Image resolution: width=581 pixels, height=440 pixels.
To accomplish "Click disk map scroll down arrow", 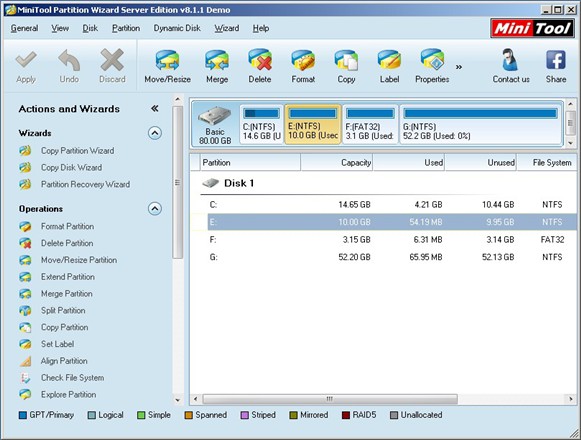I will pos(571,143).
